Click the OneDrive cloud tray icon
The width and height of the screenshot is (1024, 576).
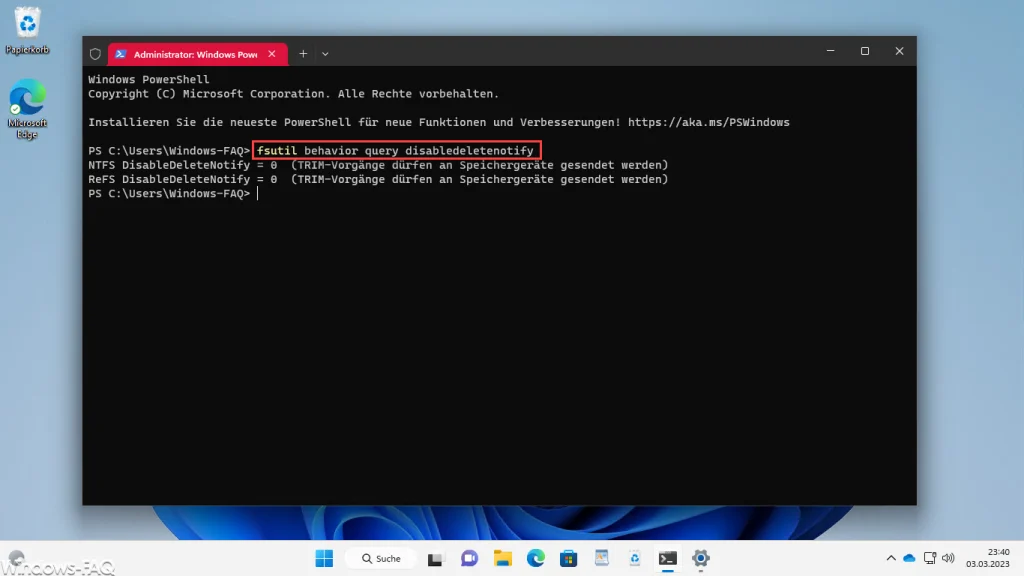point(909,558)
